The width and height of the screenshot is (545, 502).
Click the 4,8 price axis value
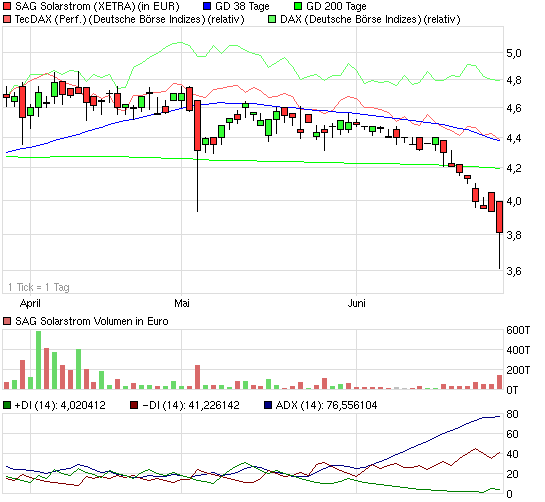(514, 81)
